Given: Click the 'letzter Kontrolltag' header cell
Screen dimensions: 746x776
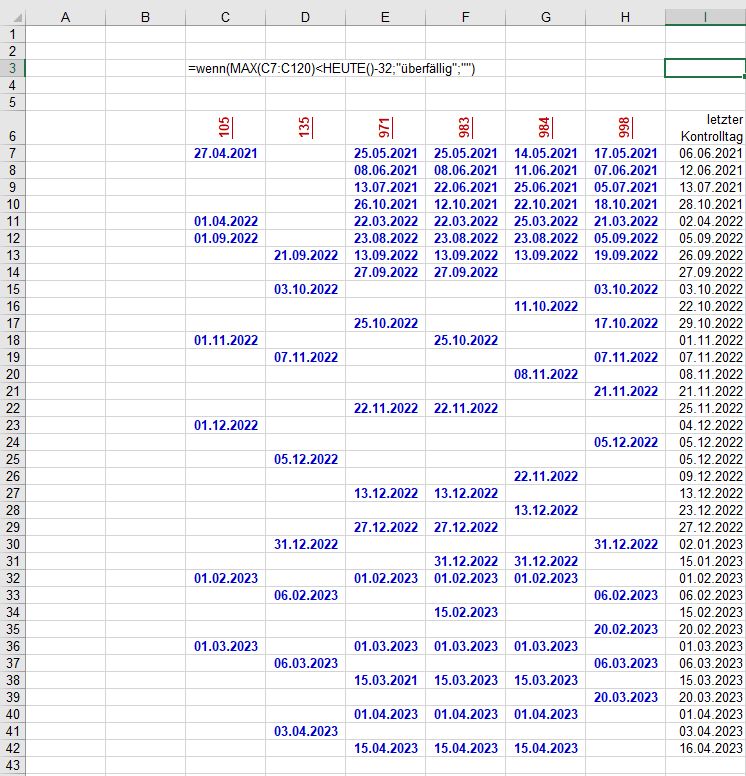Looking at the screenshot, I should (x=705, y=128).
